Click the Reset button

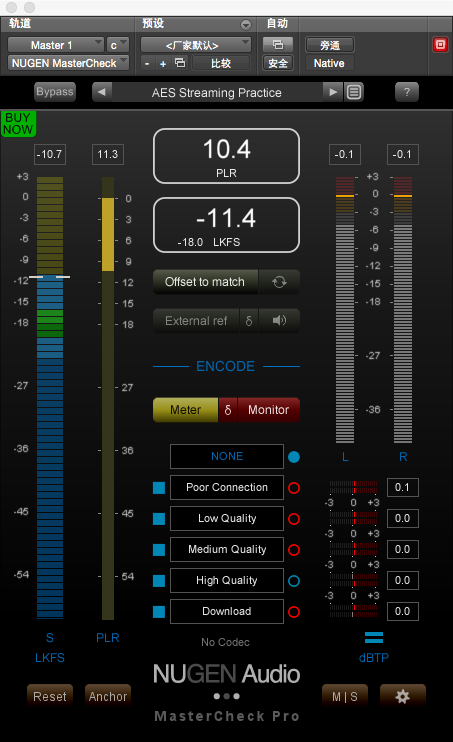(x=50, y=696)
